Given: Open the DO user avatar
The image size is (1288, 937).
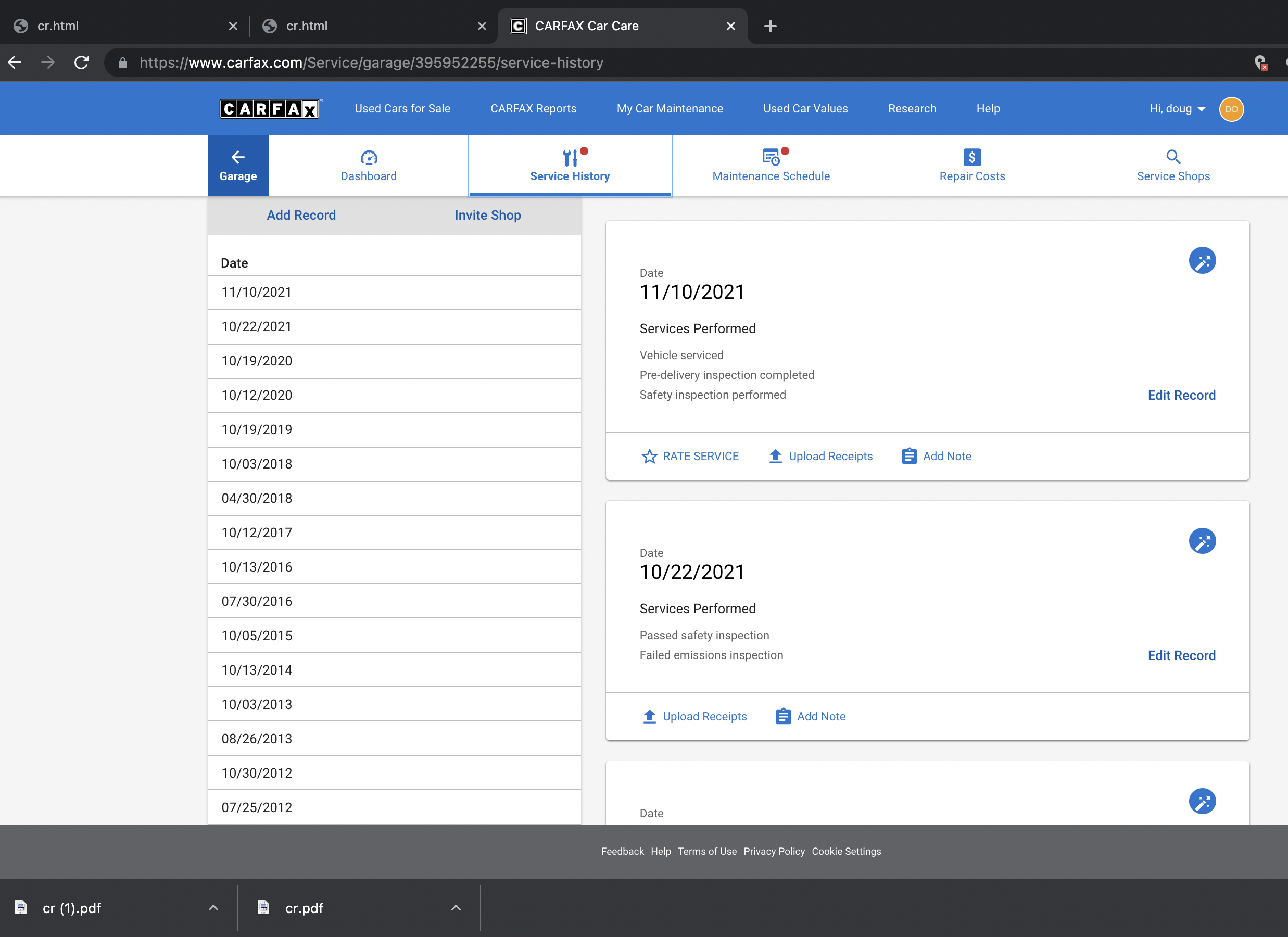Looking at the screenshot, I should (x=1231, y=109).
